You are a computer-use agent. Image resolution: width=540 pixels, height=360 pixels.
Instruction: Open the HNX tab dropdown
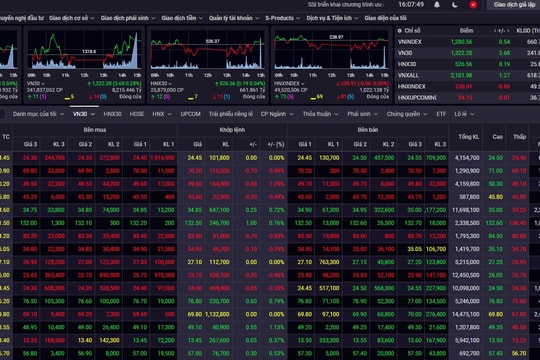pos(162,114)
